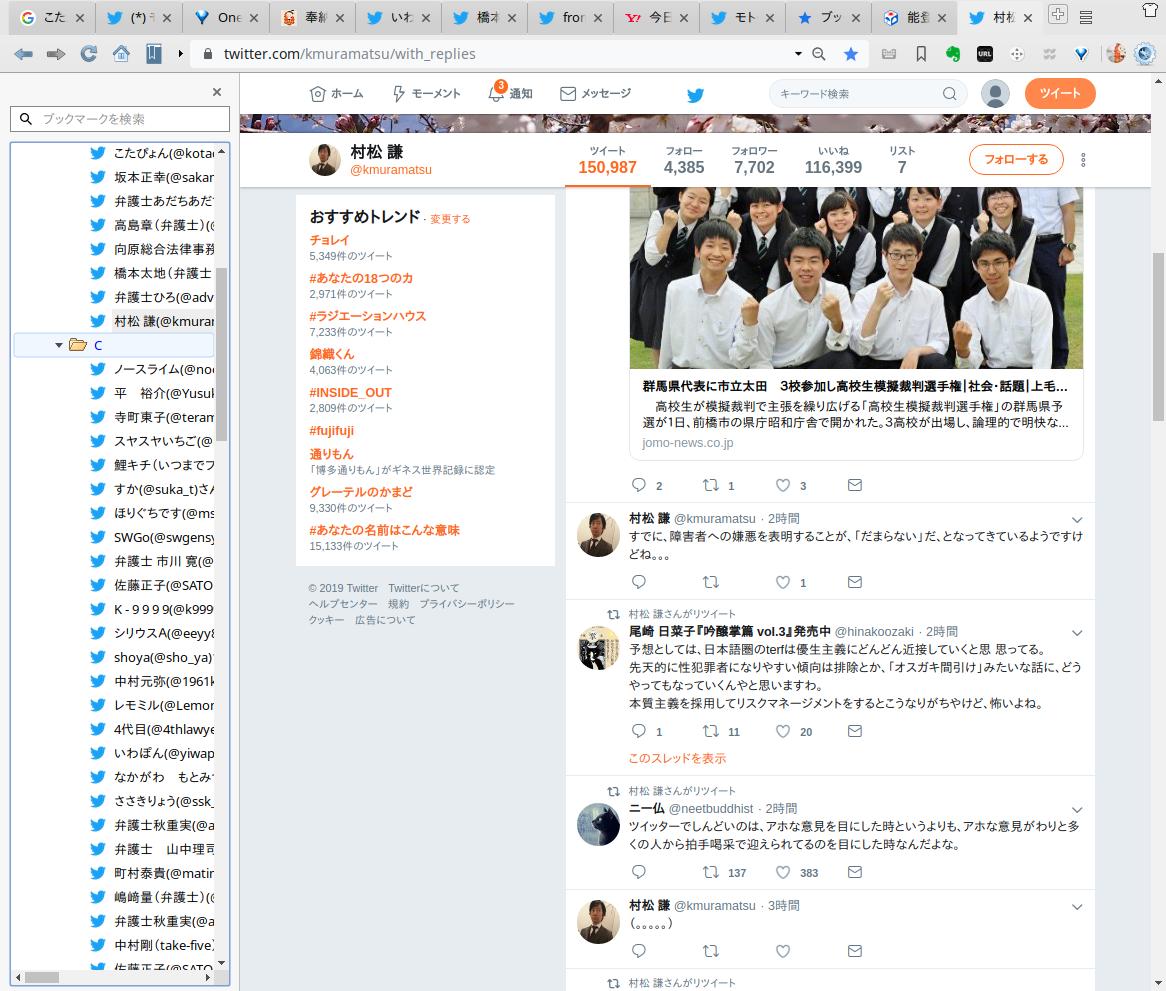
Task: Open the notifications bell with badge 3
Action: point(496,93)
